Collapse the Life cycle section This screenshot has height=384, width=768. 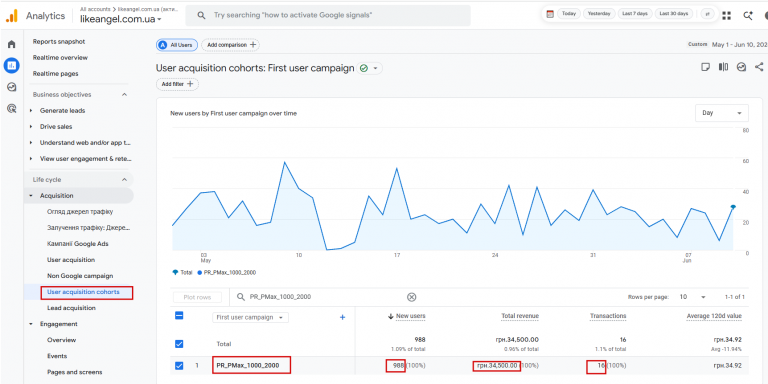[x=124, y=180]
